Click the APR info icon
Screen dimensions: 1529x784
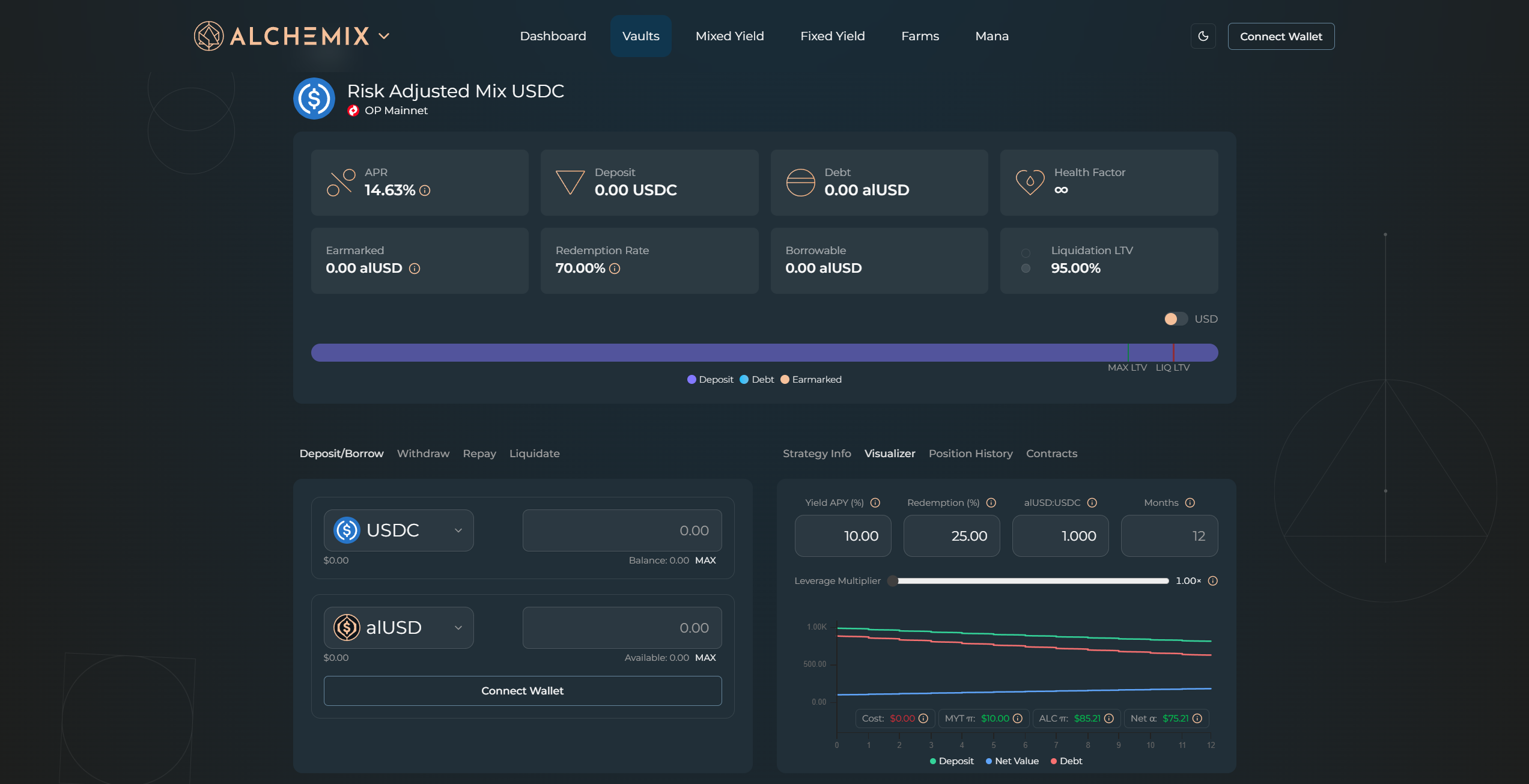425,190
